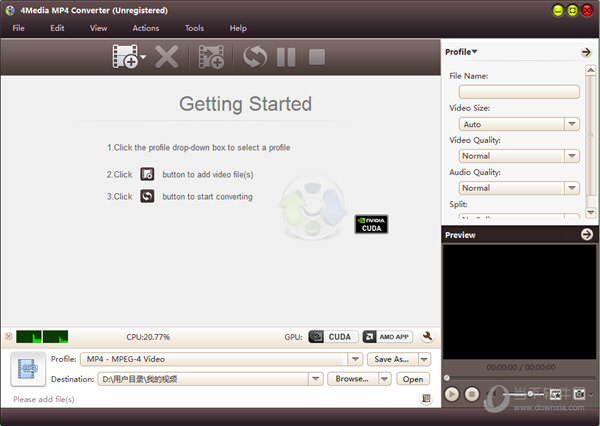Toggle the NVIDIA CUDA GPU button

pyautogui.click(x=333, y=337)
